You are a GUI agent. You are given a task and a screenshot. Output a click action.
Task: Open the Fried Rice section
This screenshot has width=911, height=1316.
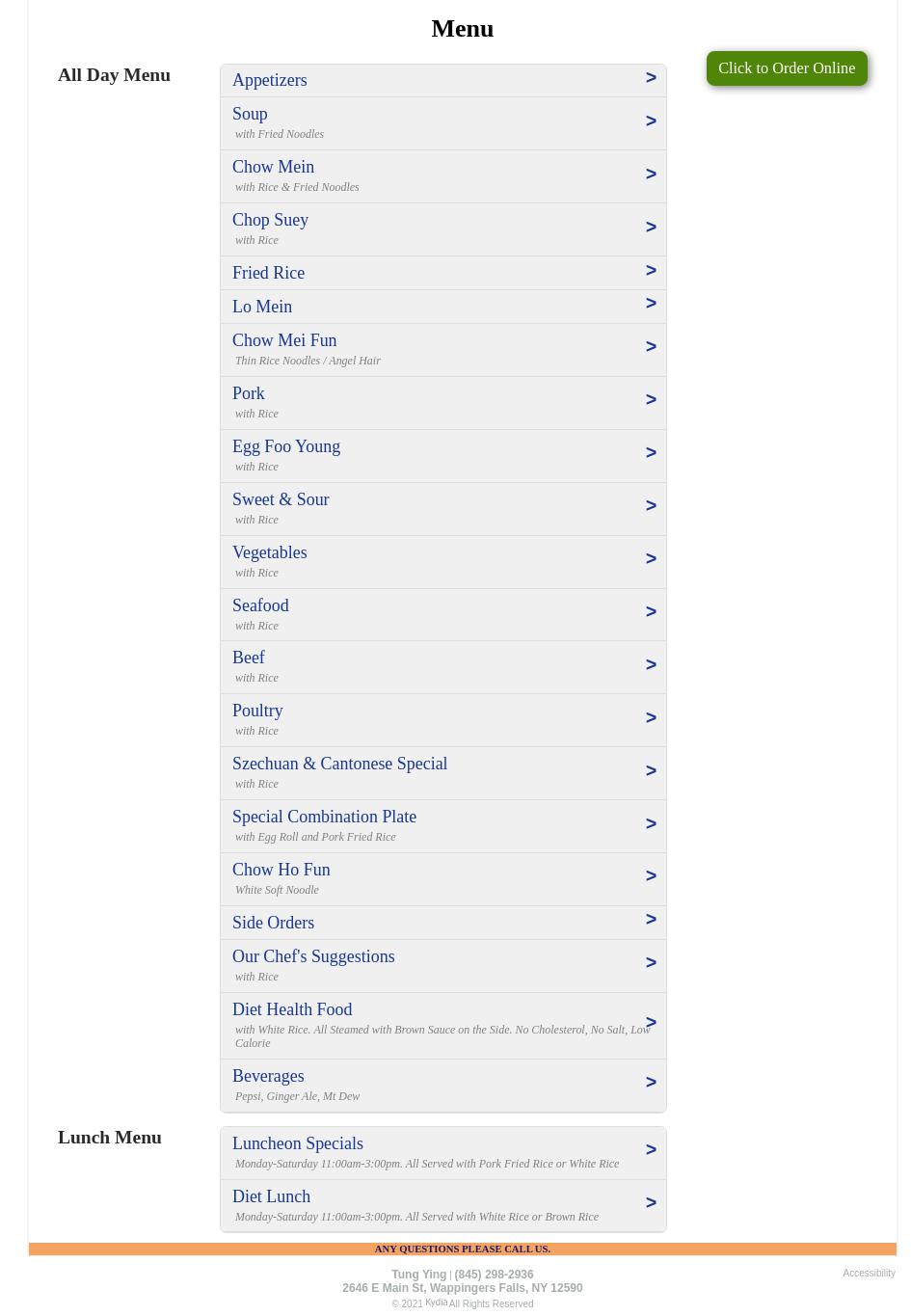click(268, 273)
